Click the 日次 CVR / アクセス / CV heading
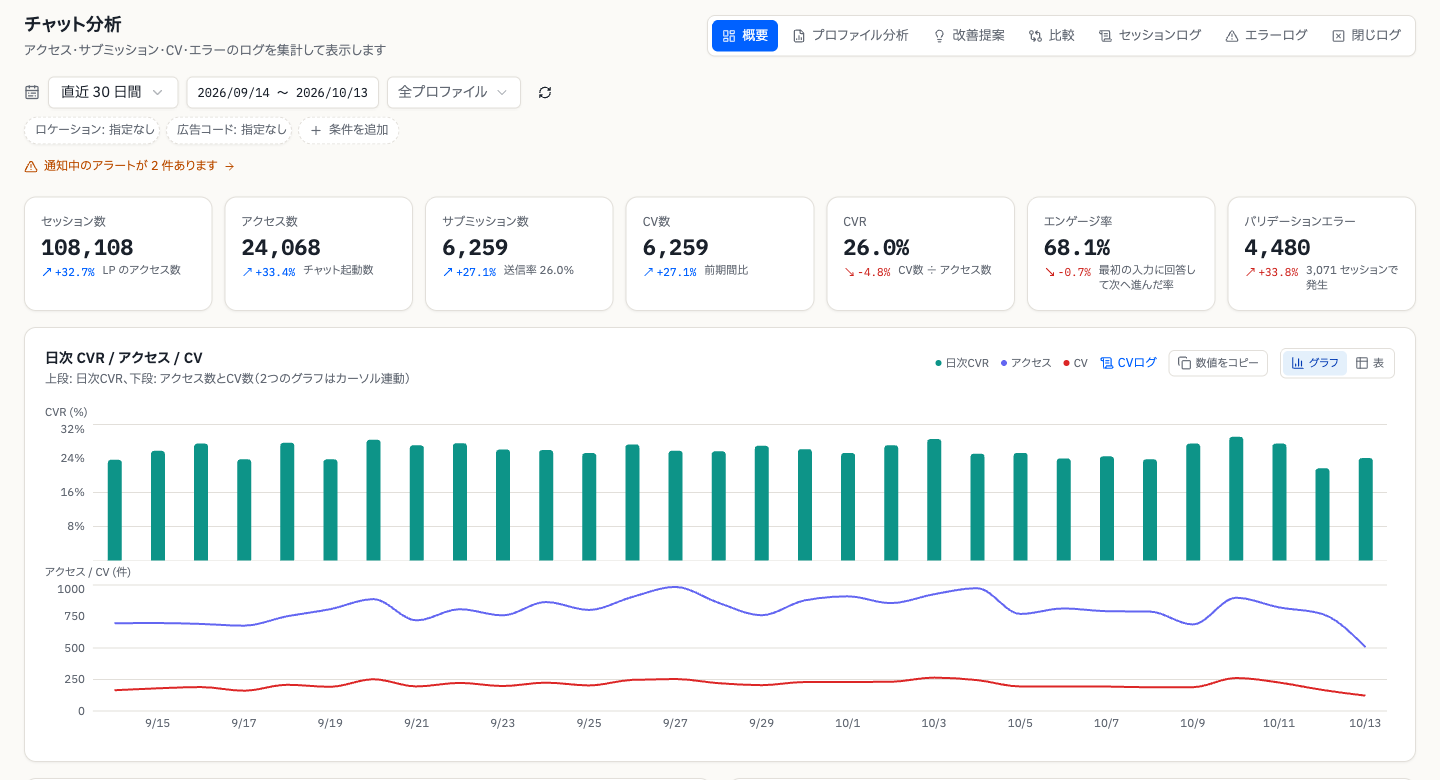 click(124, 358)
